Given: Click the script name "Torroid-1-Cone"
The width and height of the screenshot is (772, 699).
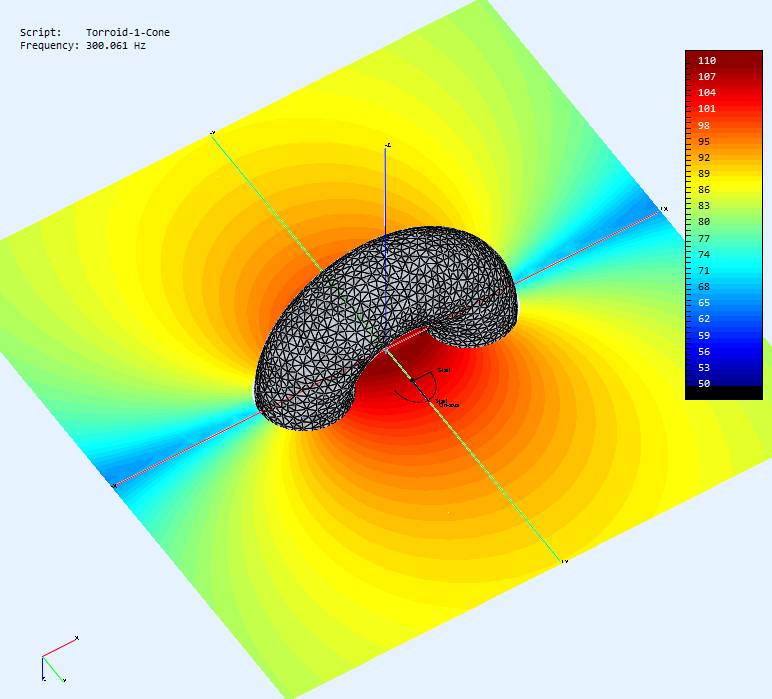Looking at the screenshot, I should 128,32.
